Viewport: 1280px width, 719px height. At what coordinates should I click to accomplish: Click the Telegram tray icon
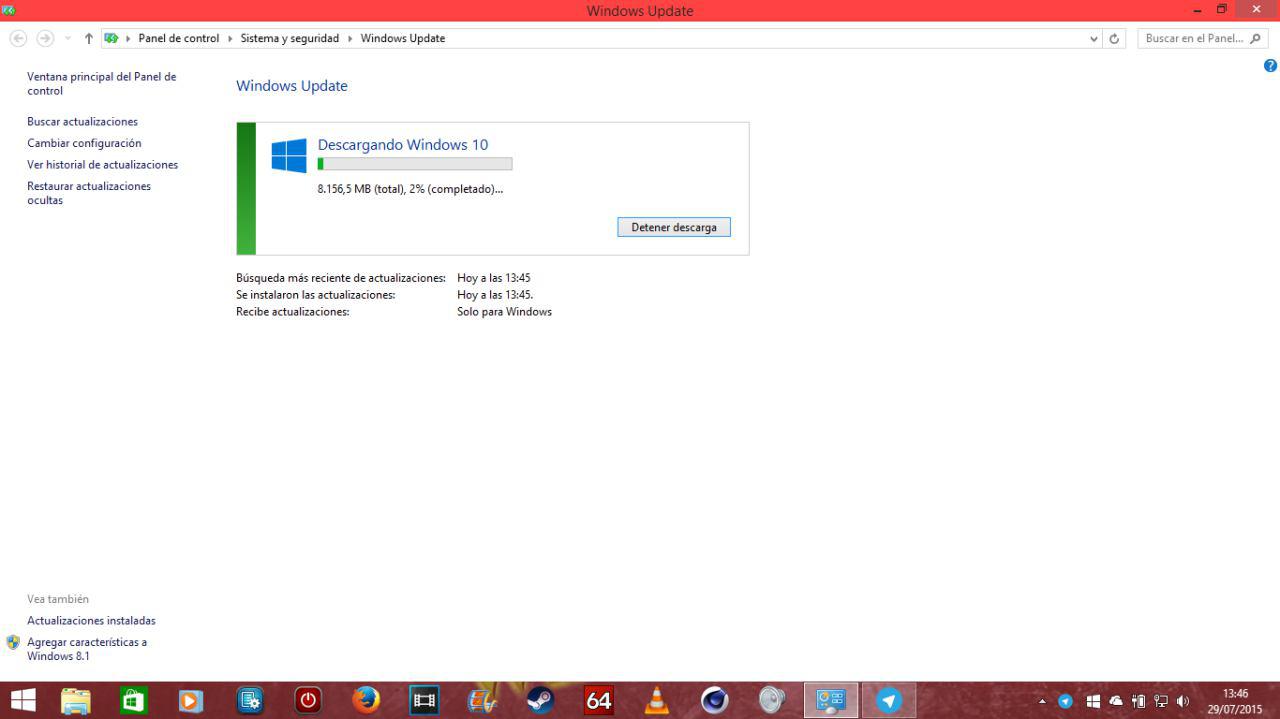click(1065, 701)
